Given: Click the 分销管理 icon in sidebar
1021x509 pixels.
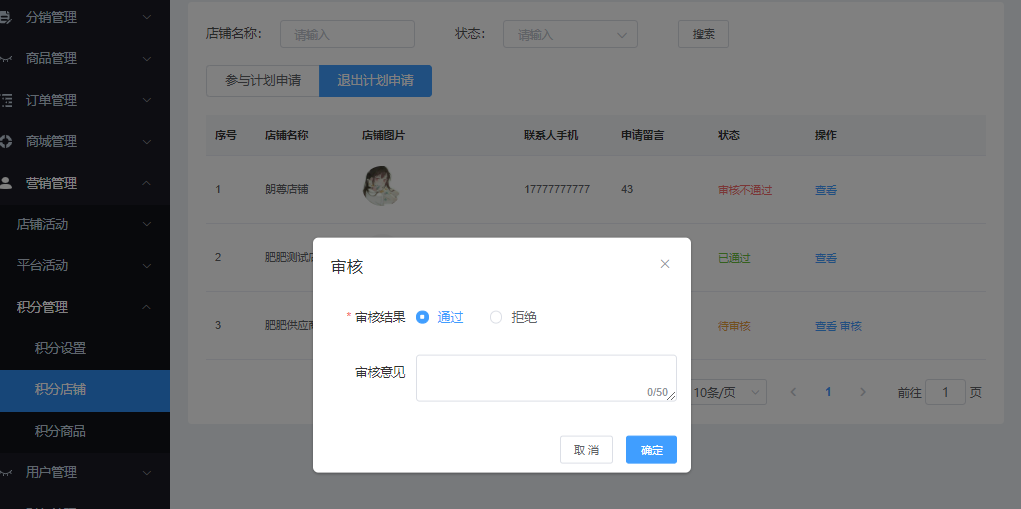Looking at the screenshot, I should [x=6, y=17].
